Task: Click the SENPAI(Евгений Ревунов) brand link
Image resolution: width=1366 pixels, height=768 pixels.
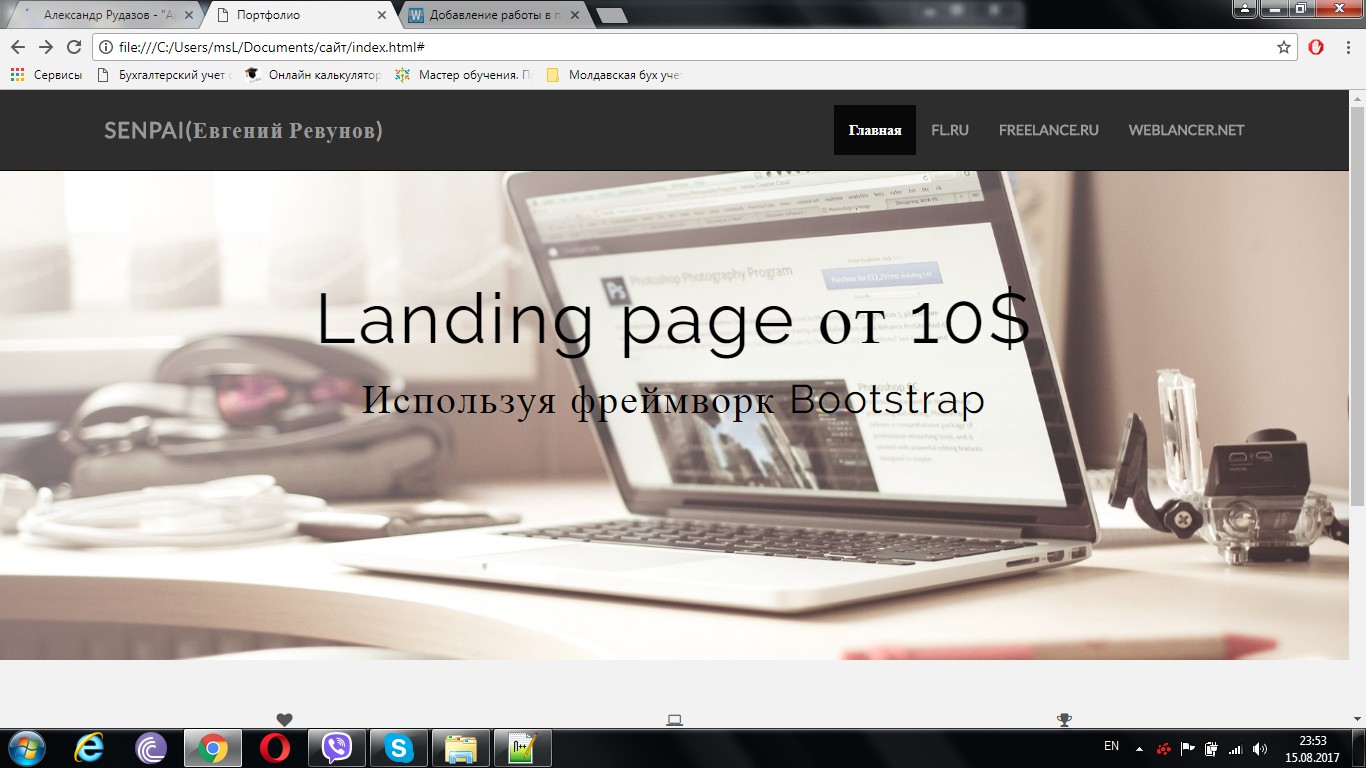Action: point(243,131)
